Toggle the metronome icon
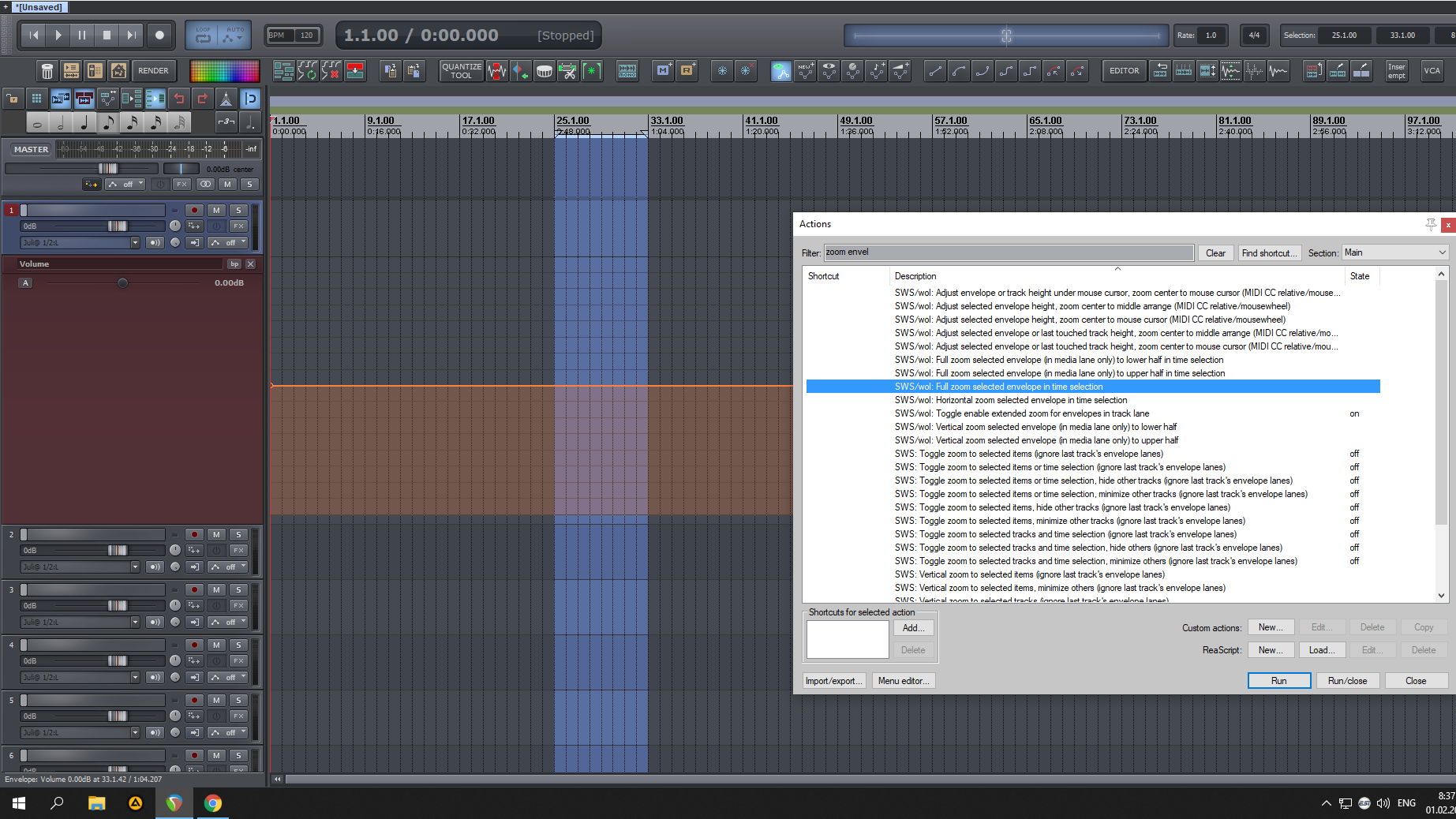 (226, 99)
